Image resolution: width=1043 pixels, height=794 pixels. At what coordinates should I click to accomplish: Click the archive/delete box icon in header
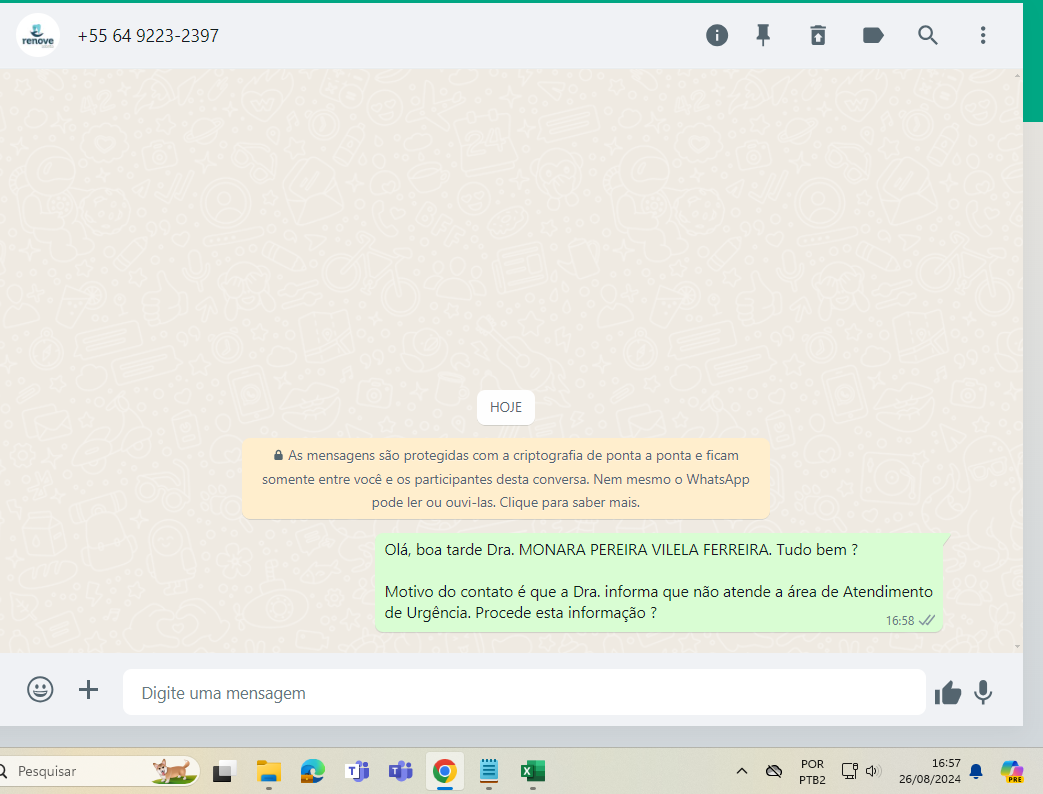tap(818, 35)
